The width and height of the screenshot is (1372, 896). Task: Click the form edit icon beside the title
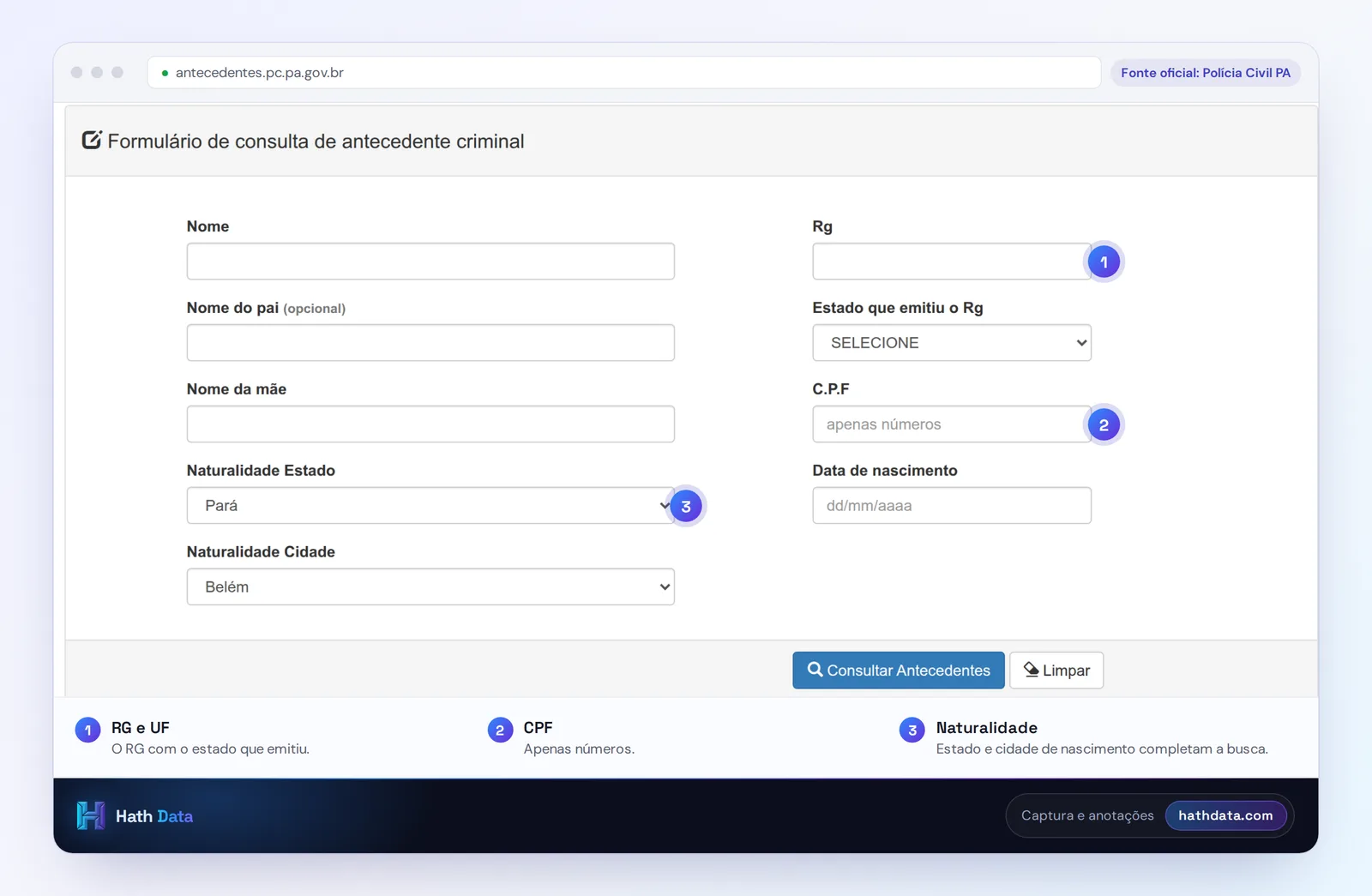(92, 140)
